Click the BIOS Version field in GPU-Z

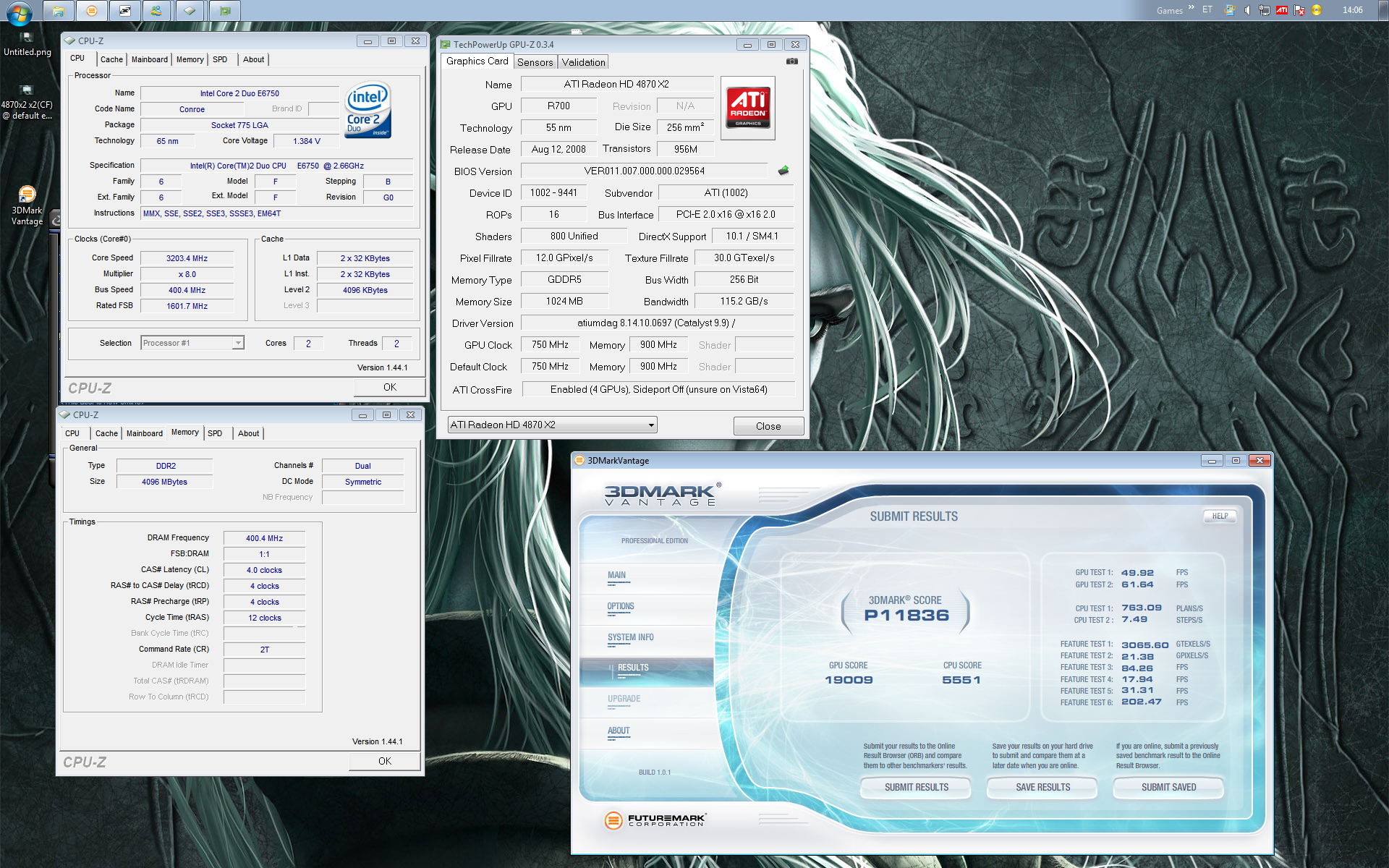coord(644,171)
